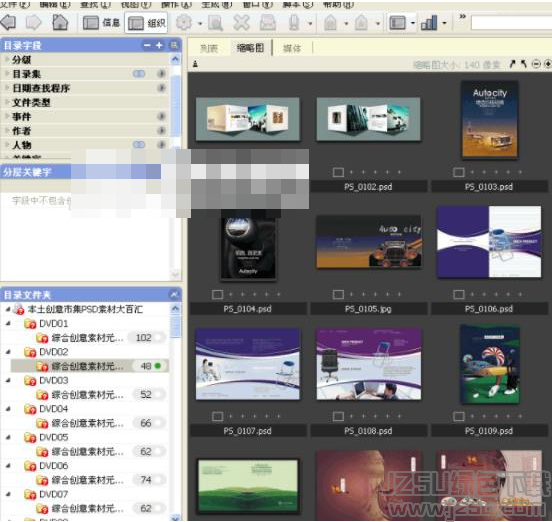
Task: Open the 信息 info panel
Action: (101, 23)
